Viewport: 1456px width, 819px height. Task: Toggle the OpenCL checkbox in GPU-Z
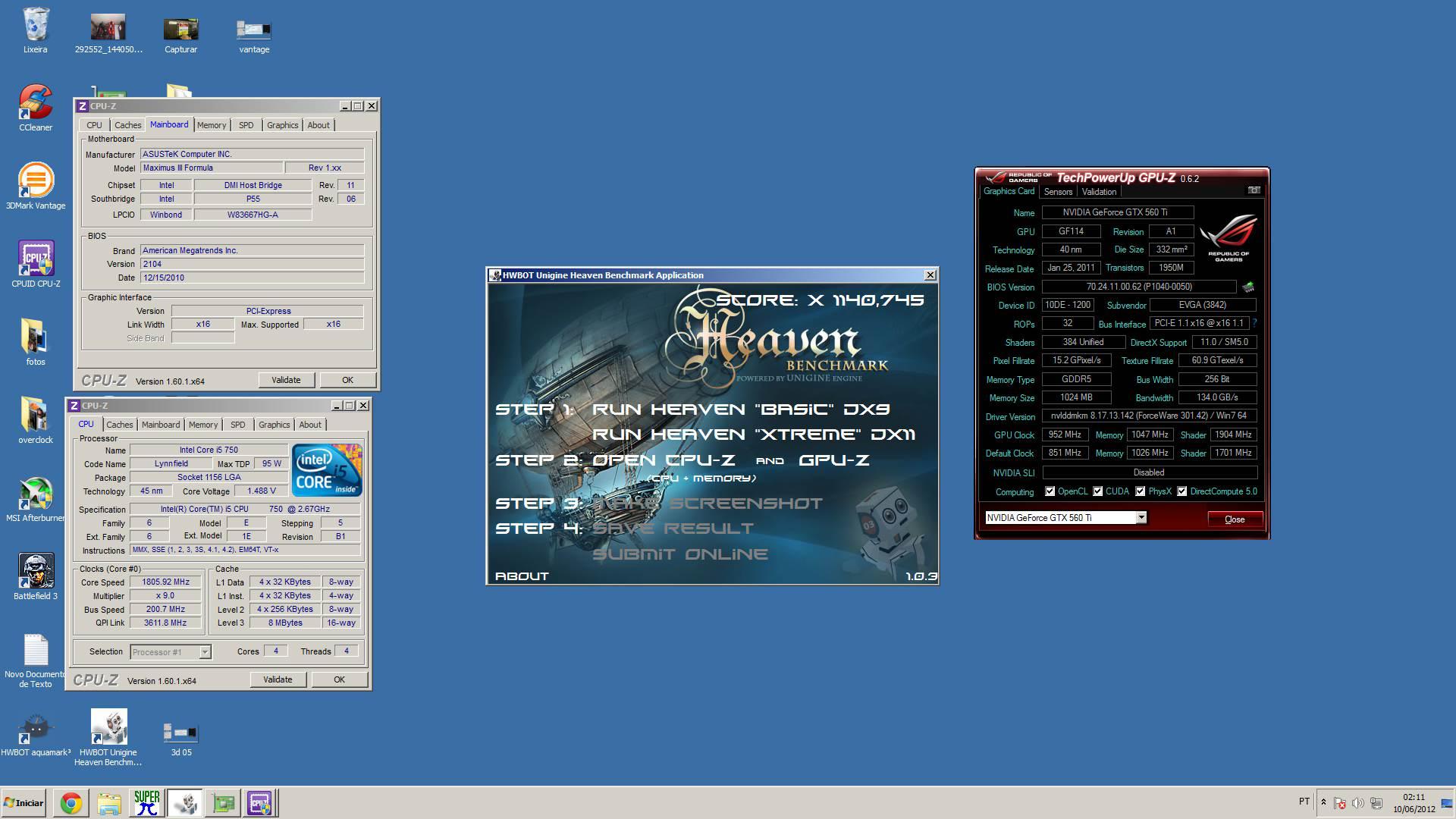tap(1050, 491)
